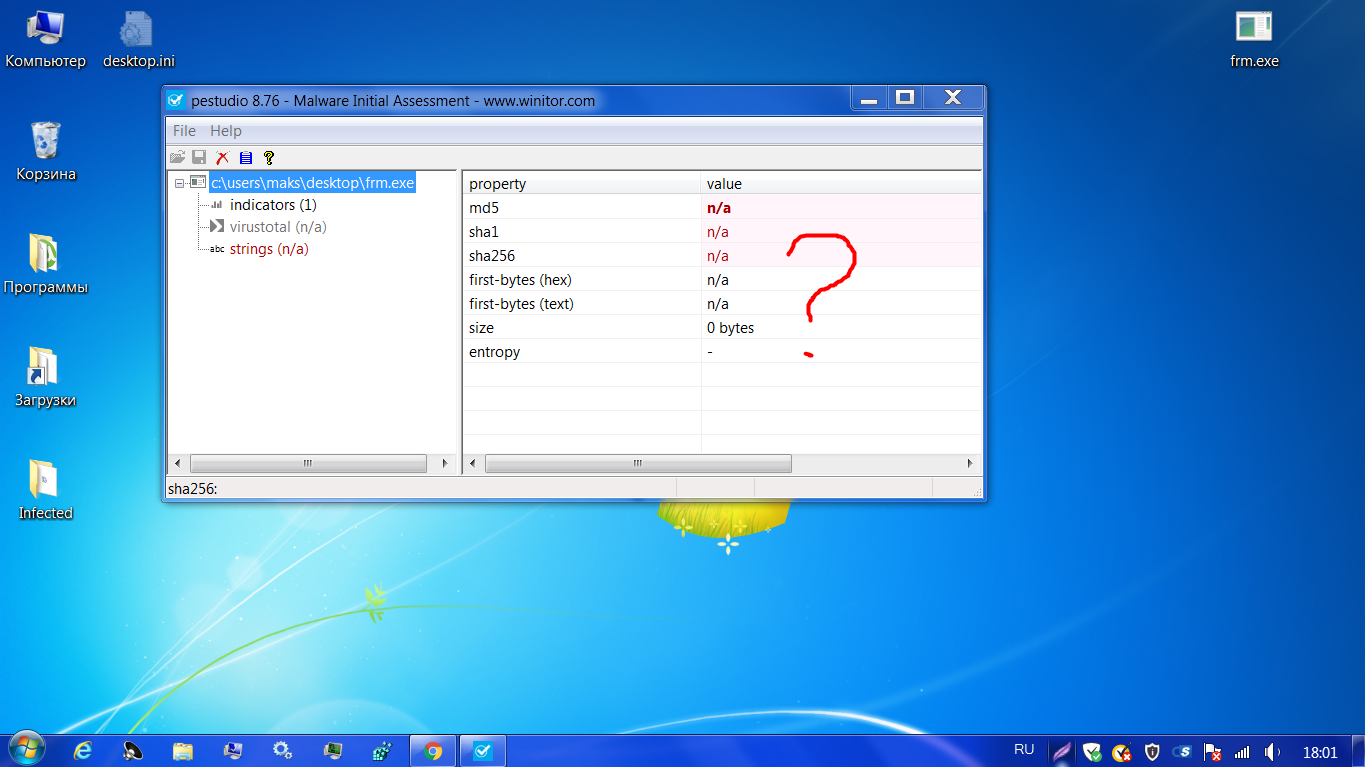Select the sha1 property row
Image resolution: width=1365 pixels, height=767 pixels.
point(722,232)
